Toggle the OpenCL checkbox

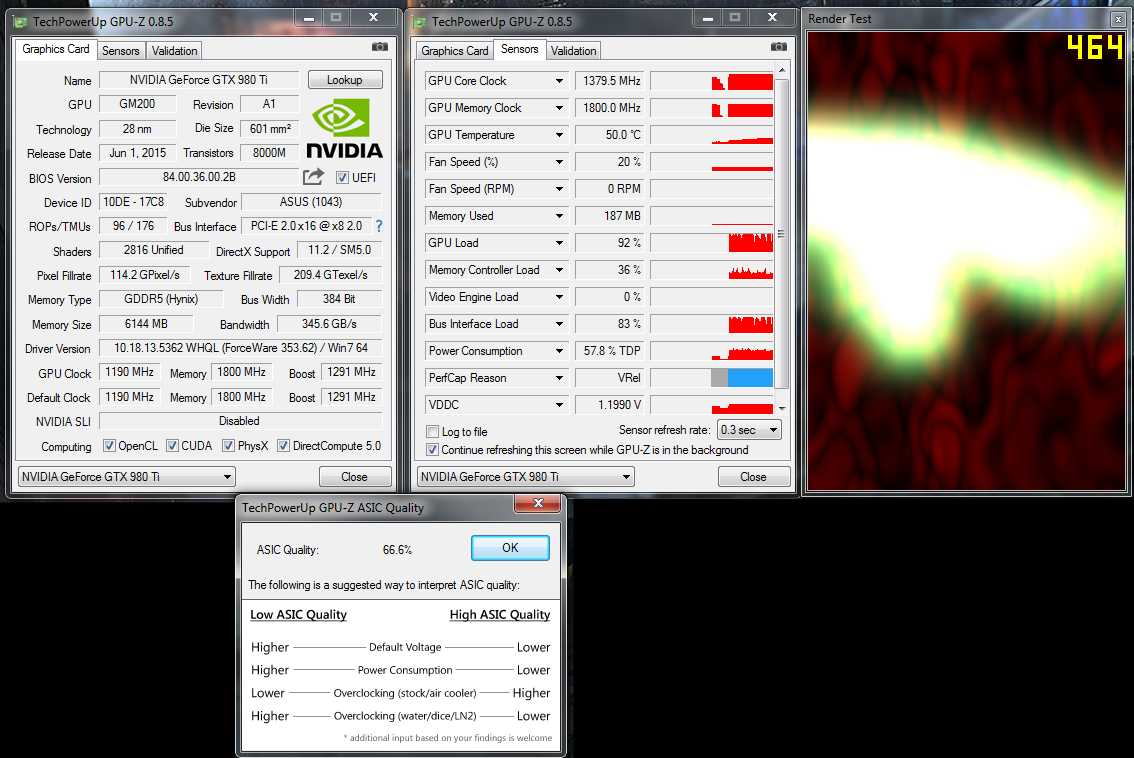point(109,446)
